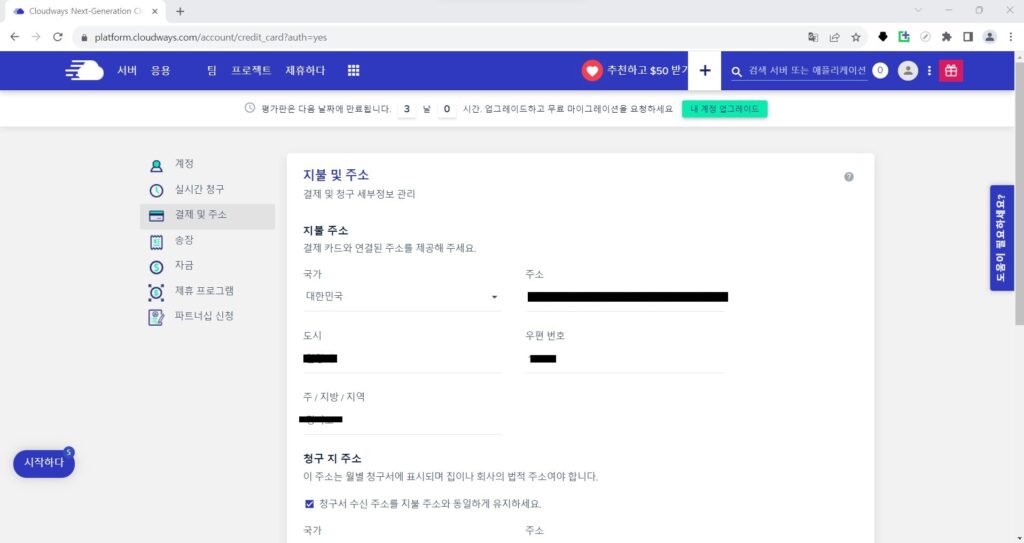Select 실시간 청구 in the sidebar
This screenshot has height=543, width=1024.
tap(207, 189)
